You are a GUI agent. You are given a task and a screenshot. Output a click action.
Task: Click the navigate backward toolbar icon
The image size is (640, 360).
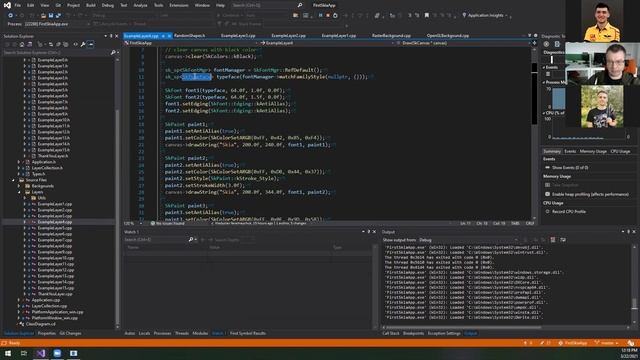tap(11, 16)
